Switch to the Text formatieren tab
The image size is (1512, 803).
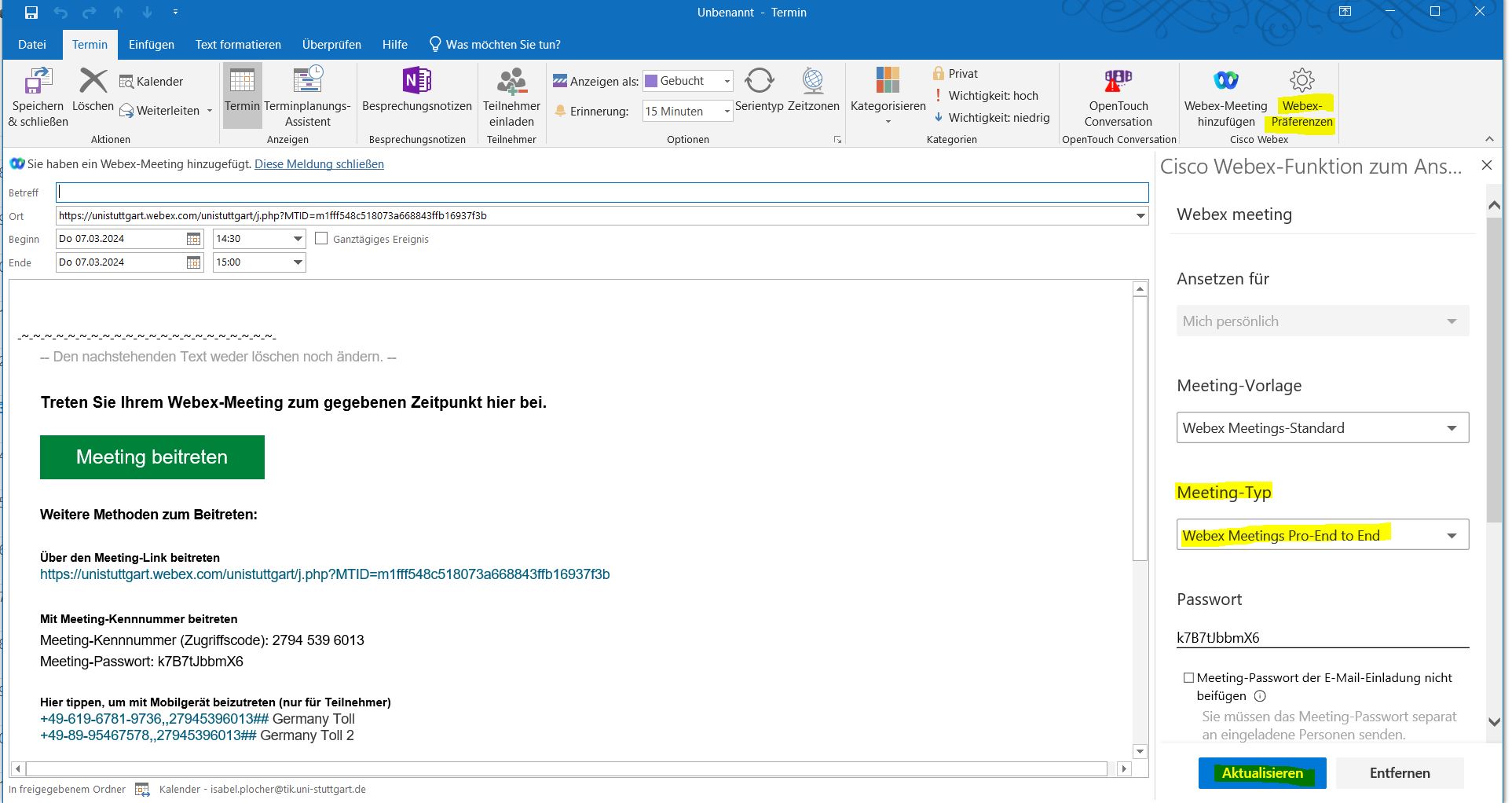238,45
